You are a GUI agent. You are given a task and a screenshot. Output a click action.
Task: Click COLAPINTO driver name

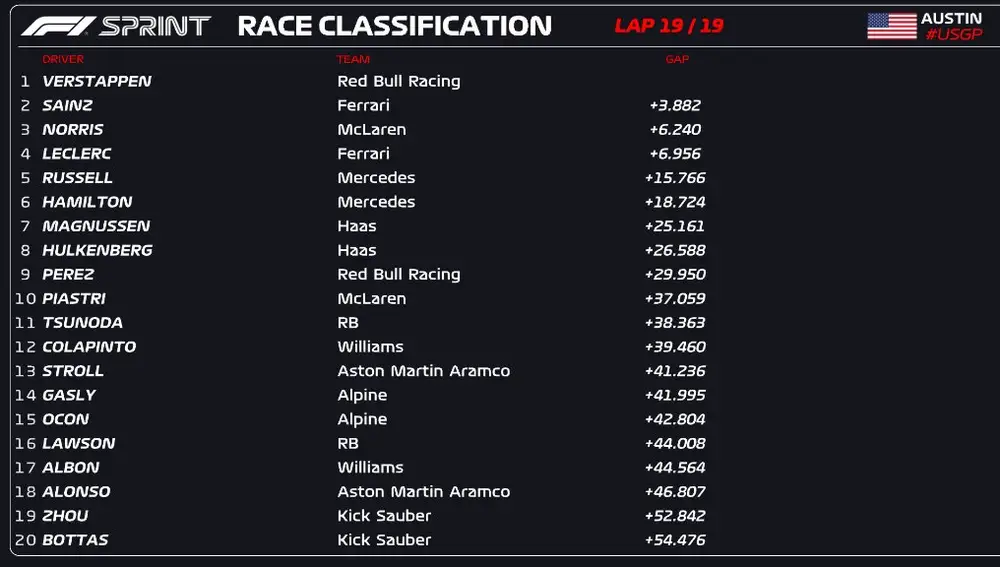pos(89,347)
